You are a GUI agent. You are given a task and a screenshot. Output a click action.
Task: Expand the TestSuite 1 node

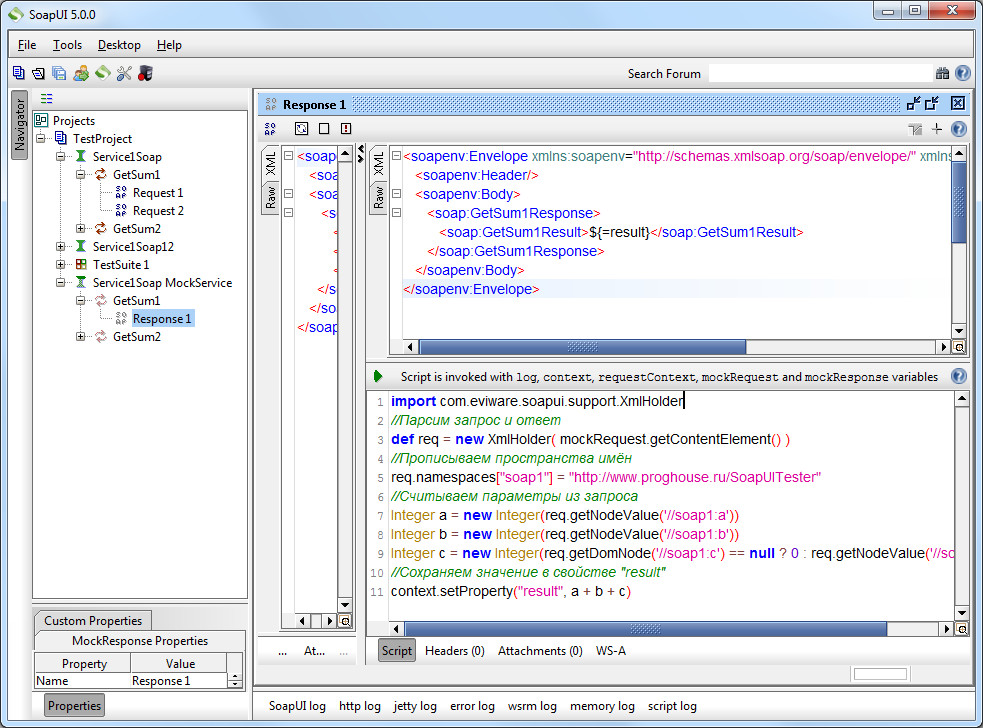pyautogui.click(x=61, y=265)
